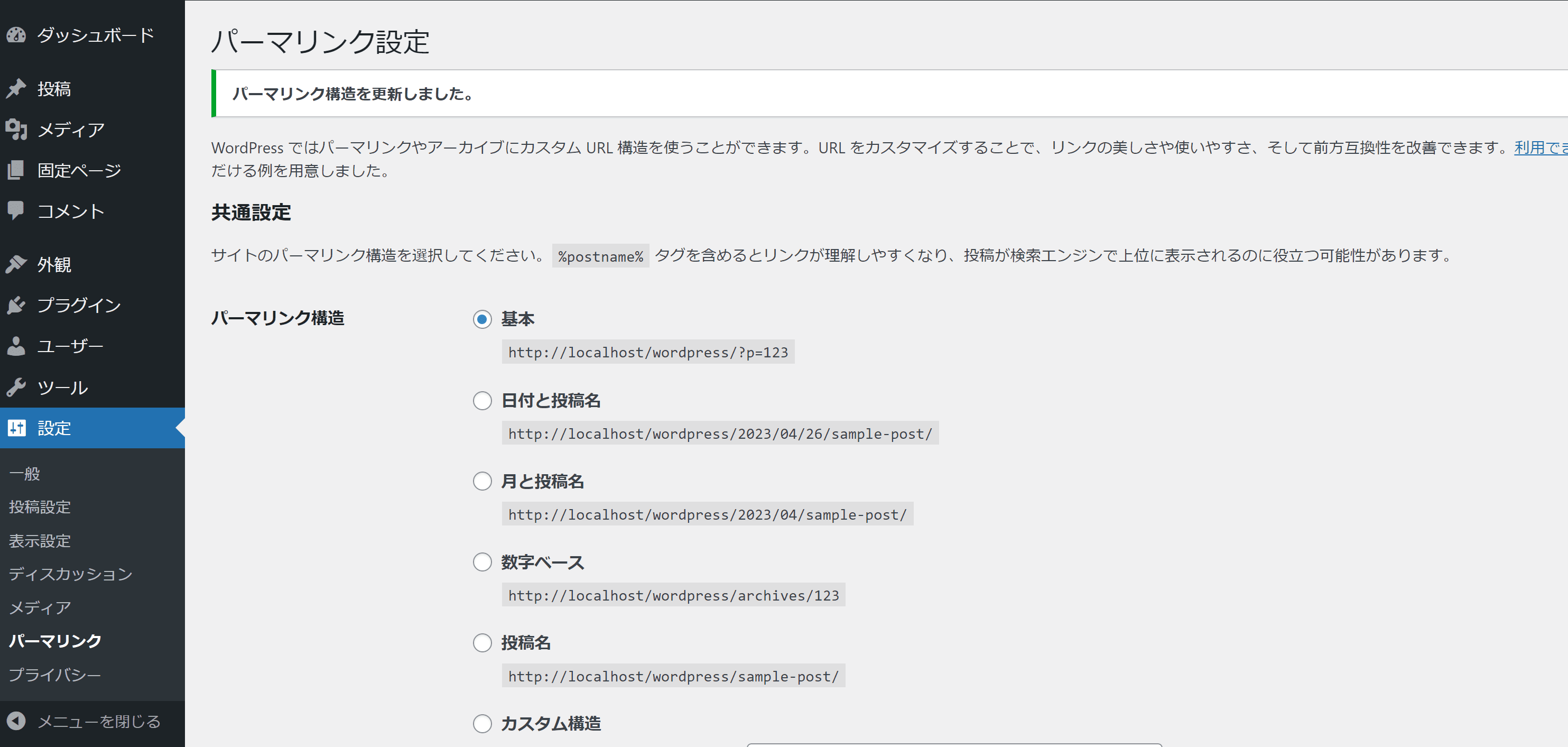This screenshot has height=747, width=1568.
Task: Collapse menu using メニューを閉じる arrow icon
Action: coord(16,722)
